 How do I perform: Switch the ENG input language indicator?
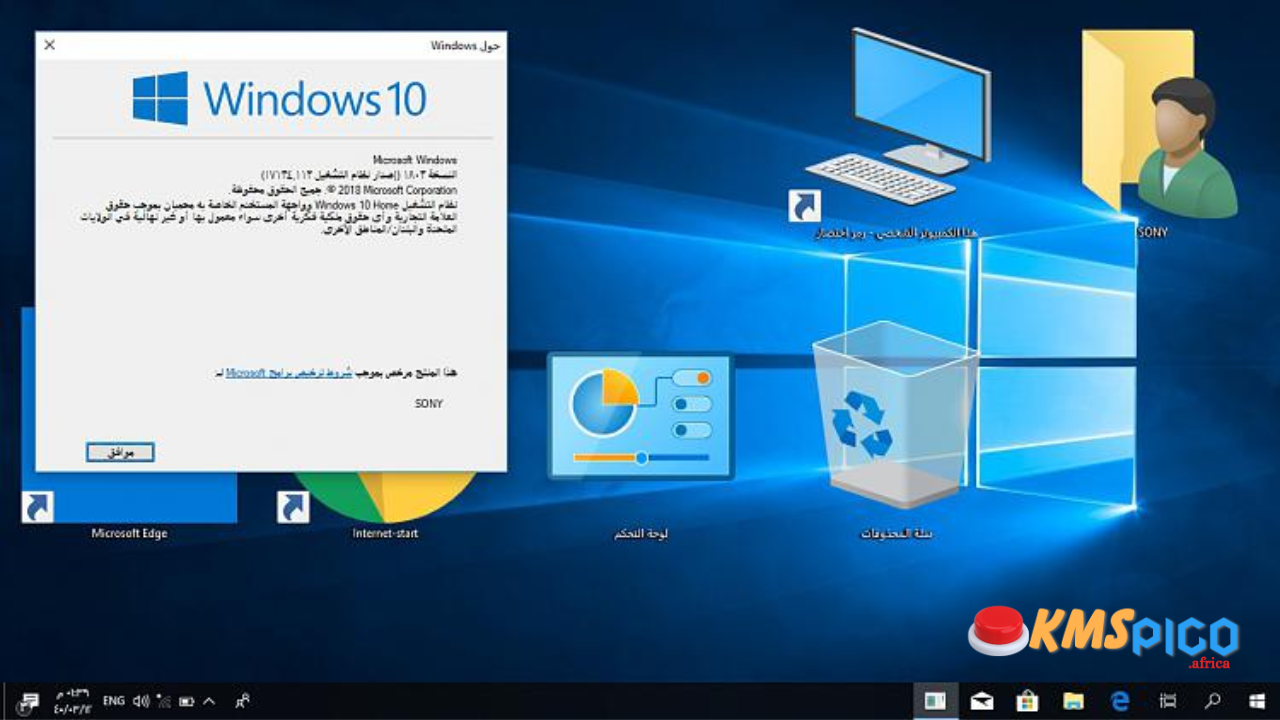[114, 701]
